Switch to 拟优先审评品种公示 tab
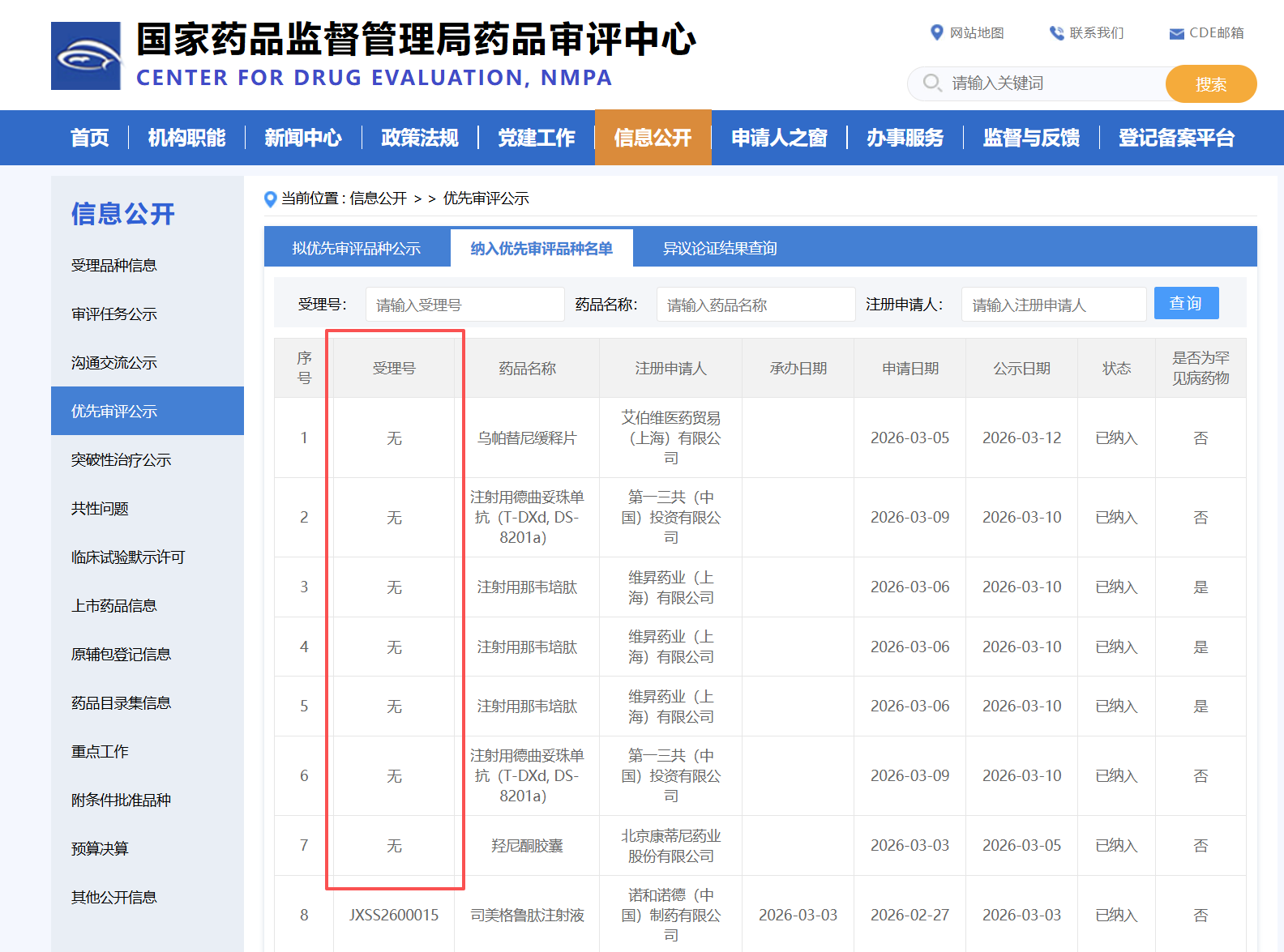1284x952 pixels. pos(357,248)
